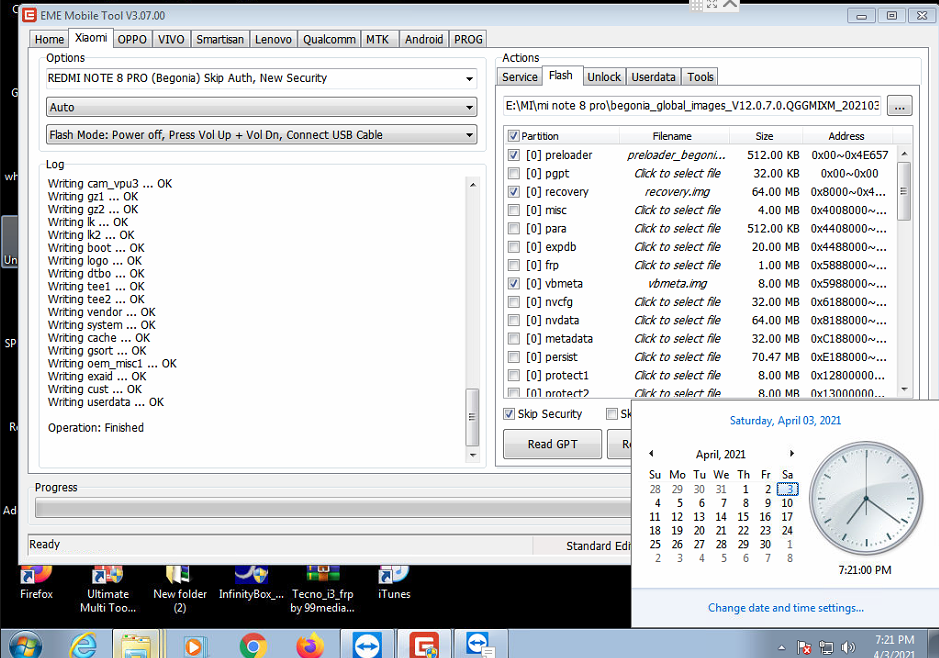Open the Flash Mode dropdown
Screen dimensions: 939x658
coord(262,135)
